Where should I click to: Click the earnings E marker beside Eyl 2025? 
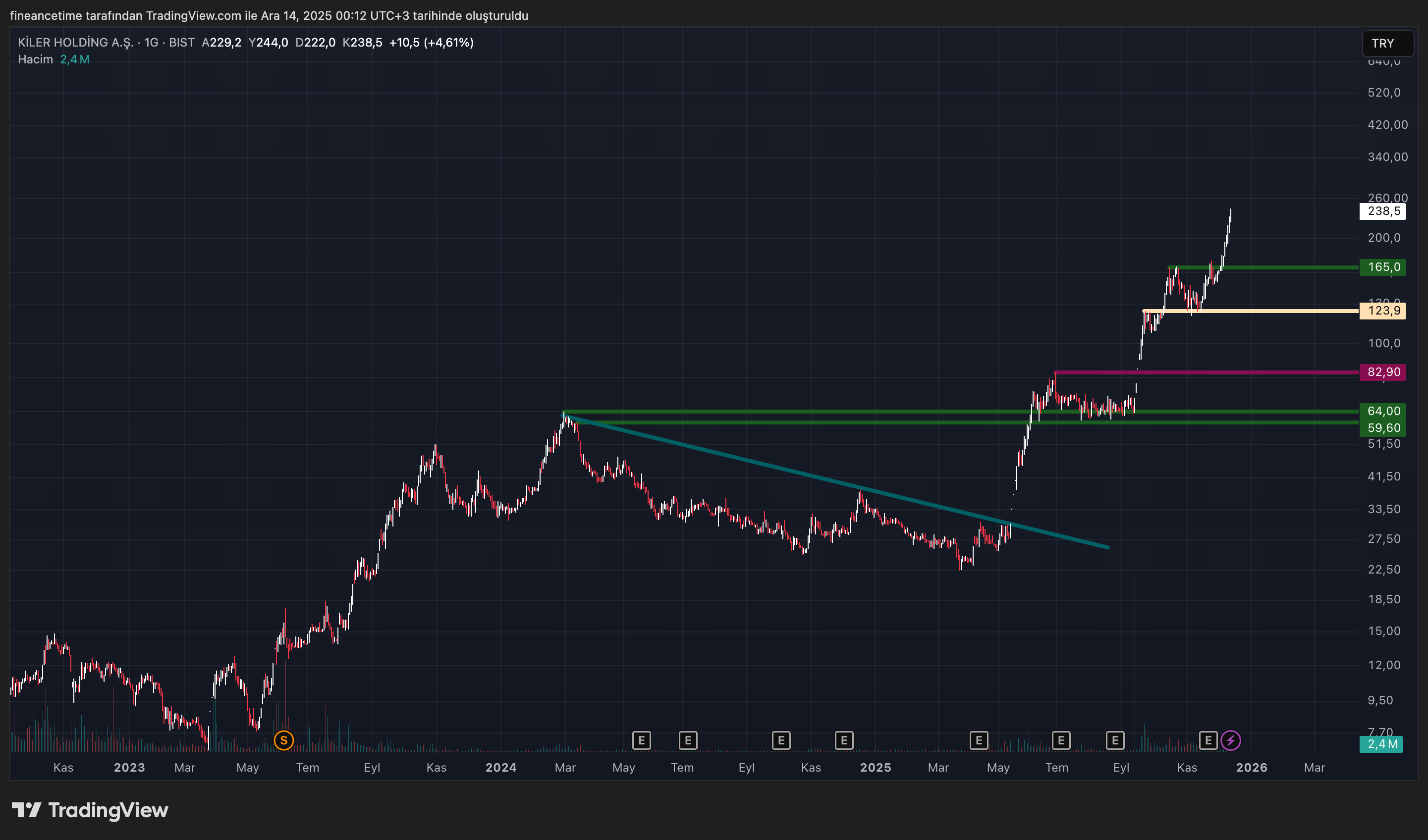[x=1115, y=740]
